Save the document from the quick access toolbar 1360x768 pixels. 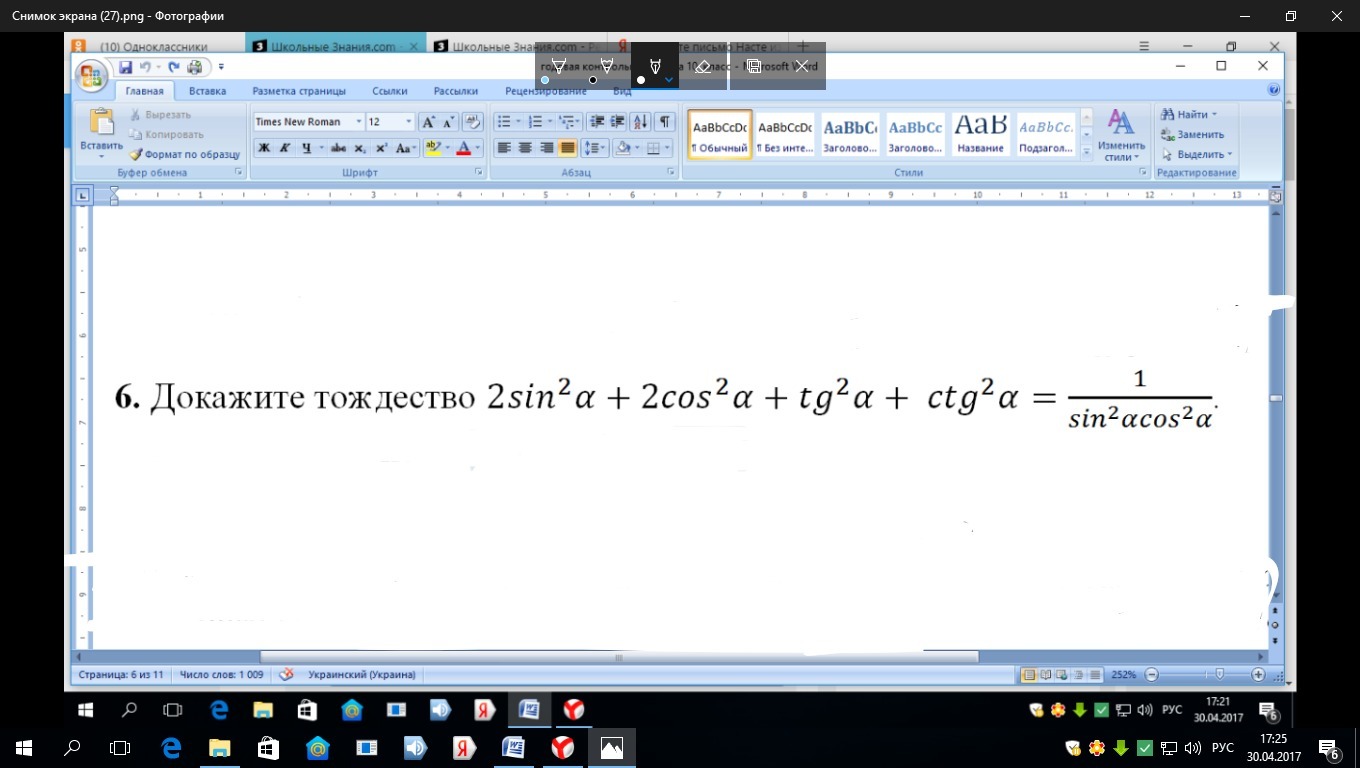tap(126, 67)
